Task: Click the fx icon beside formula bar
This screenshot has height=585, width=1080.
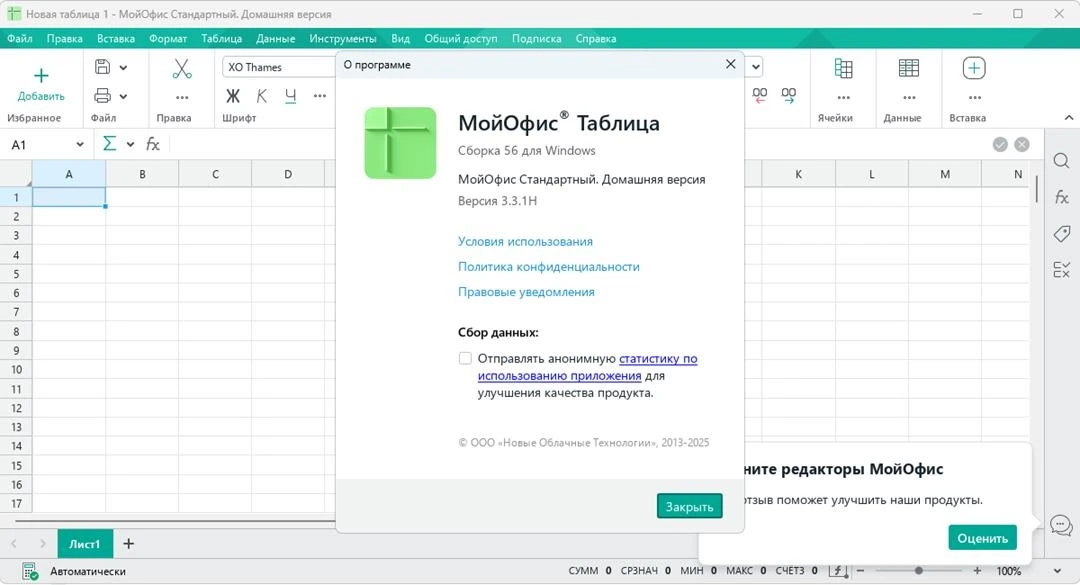Action: point(153,144)
